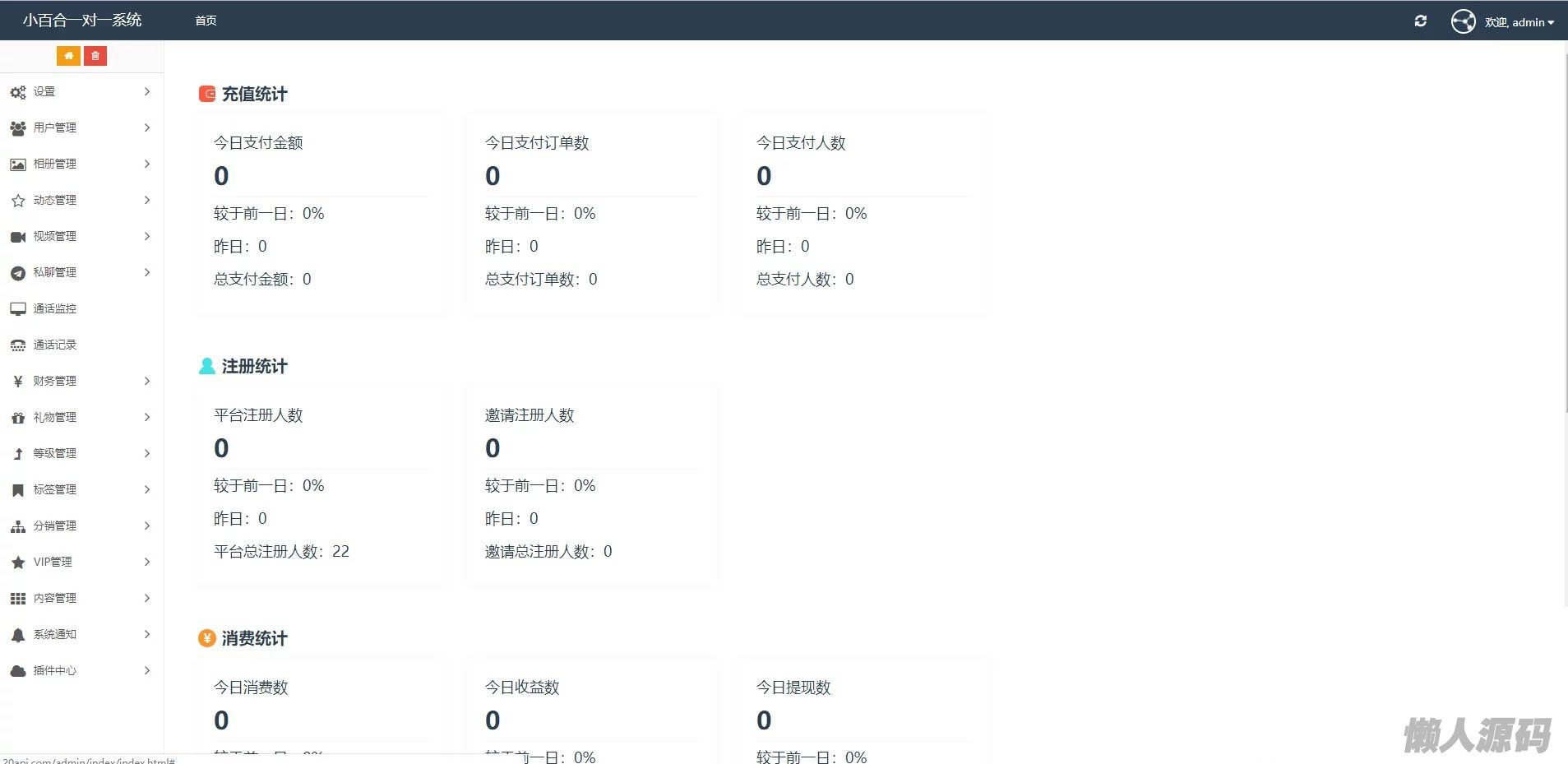
Task: Open the 通话记录 menu item
Action: [81, 345]
